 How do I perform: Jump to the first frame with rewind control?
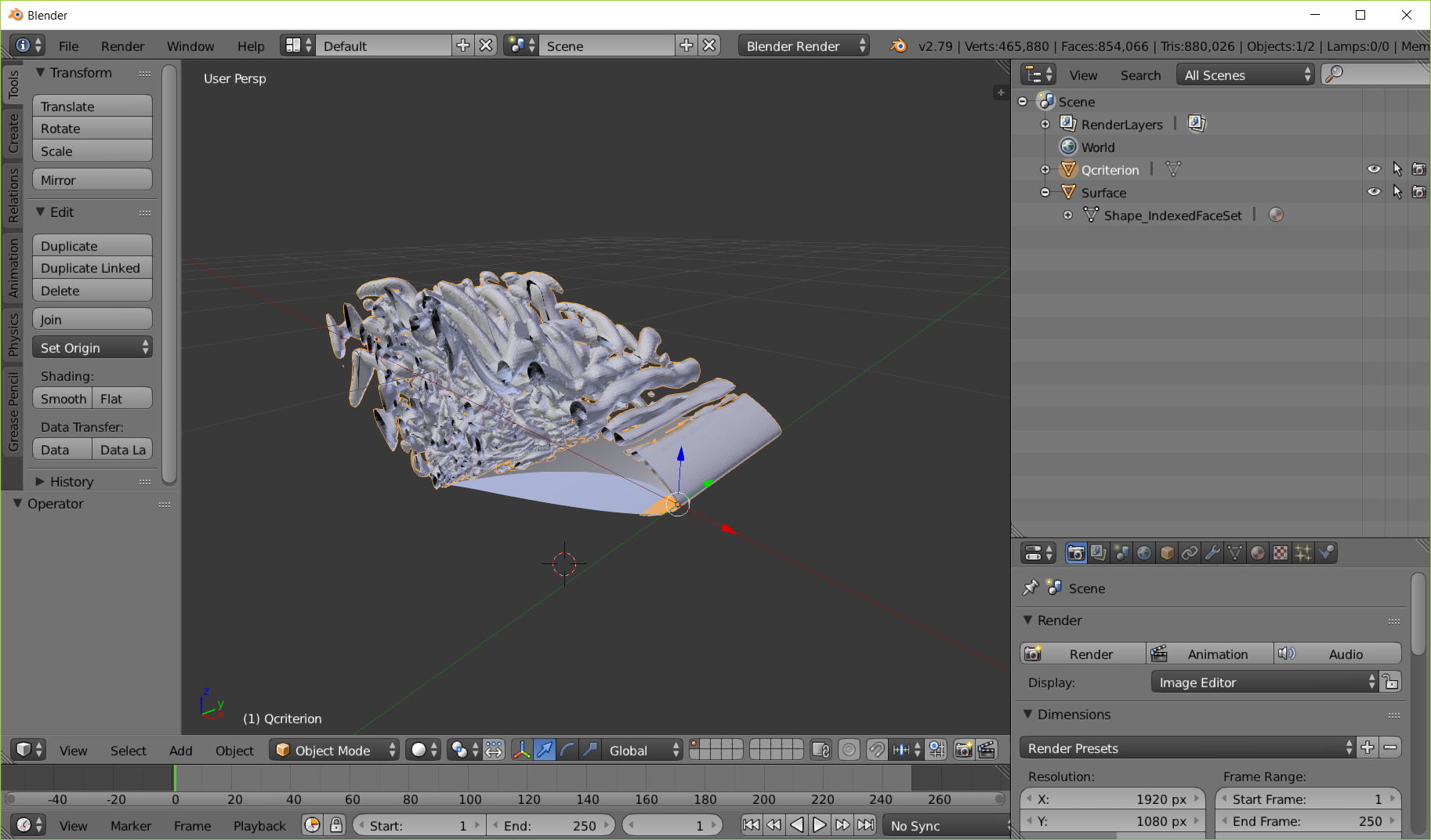coord(750,824)
